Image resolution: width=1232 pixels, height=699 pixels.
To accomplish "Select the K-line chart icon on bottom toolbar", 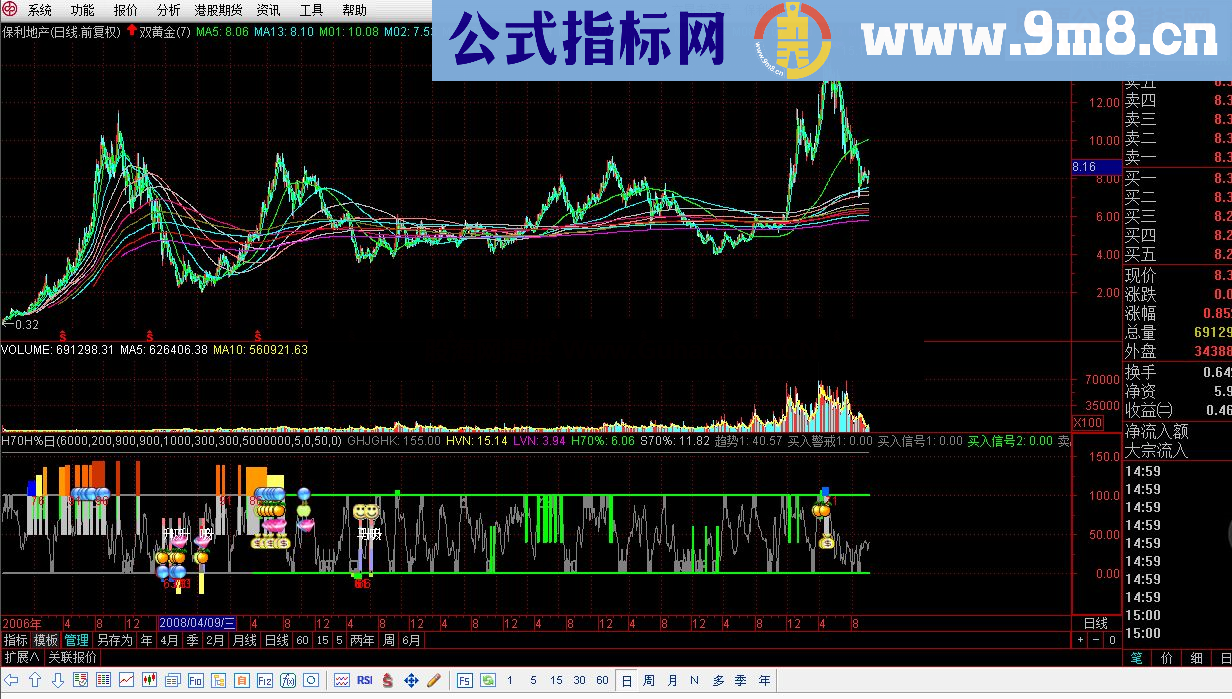I will pyautogui.click(x=148, y=680).
